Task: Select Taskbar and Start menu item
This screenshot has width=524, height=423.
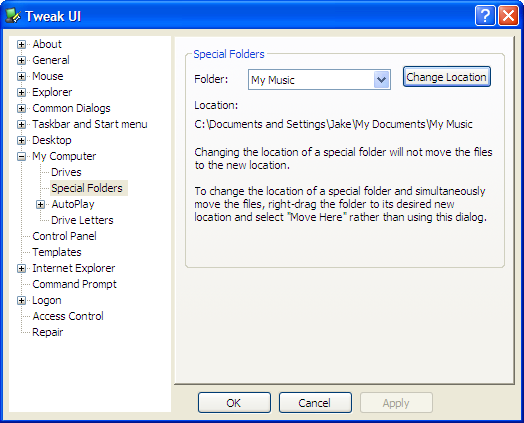Action: (x=90, y=125)
